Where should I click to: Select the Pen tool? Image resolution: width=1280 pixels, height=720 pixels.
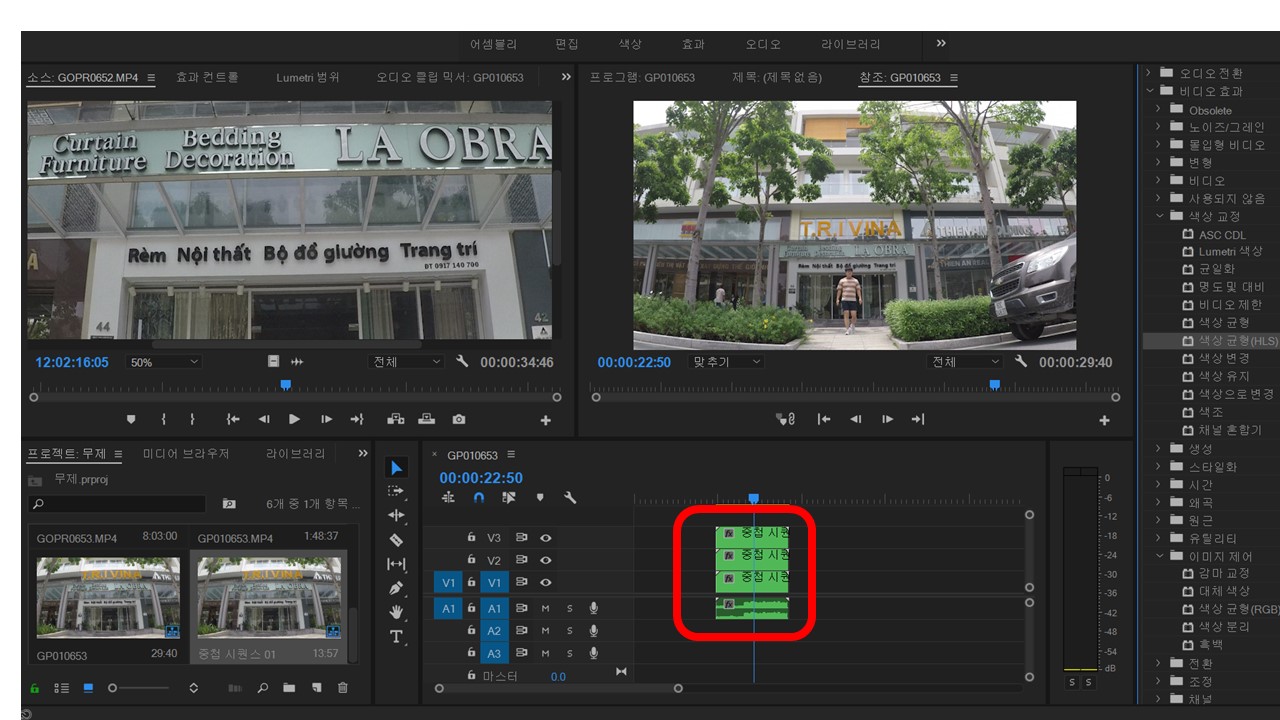point(396,588)
